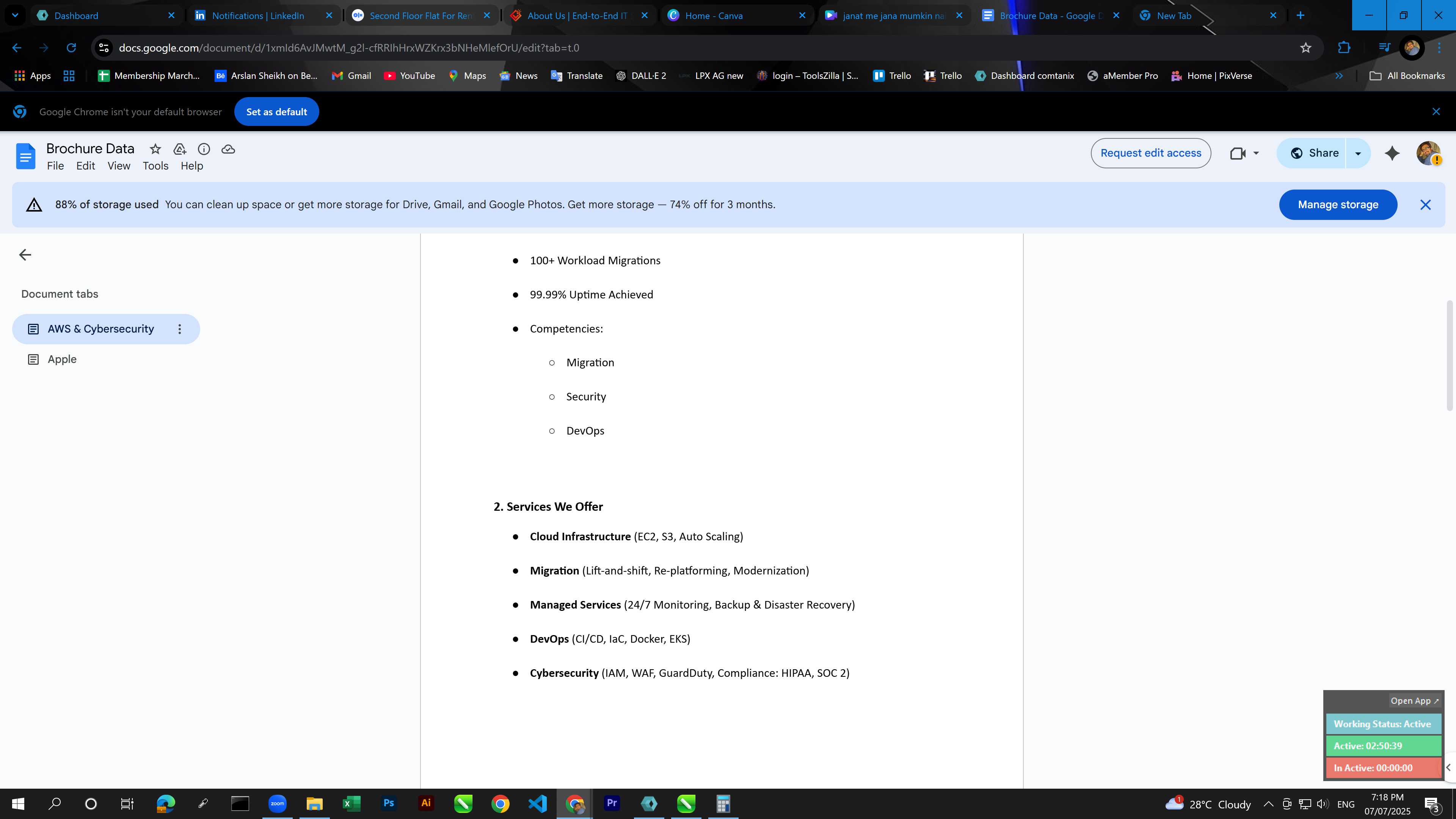Open Premiere Pro from the taskbar

point(612,804)
